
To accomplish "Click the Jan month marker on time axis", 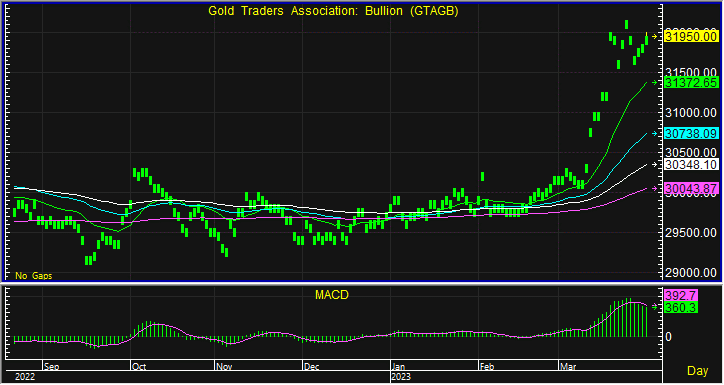I will coord(399,367).
